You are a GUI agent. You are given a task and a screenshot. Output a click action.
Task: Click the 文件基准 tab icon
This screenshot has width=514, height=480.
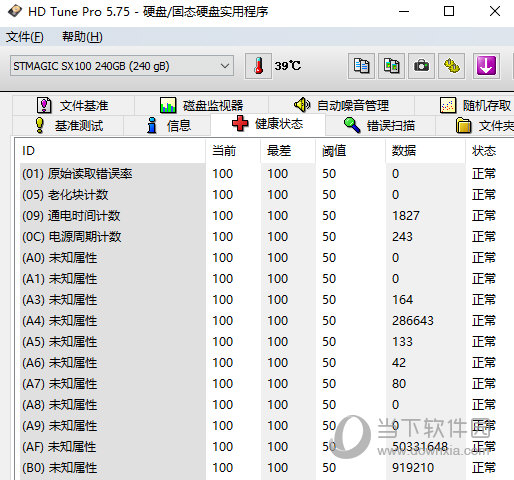pos(44,105)
